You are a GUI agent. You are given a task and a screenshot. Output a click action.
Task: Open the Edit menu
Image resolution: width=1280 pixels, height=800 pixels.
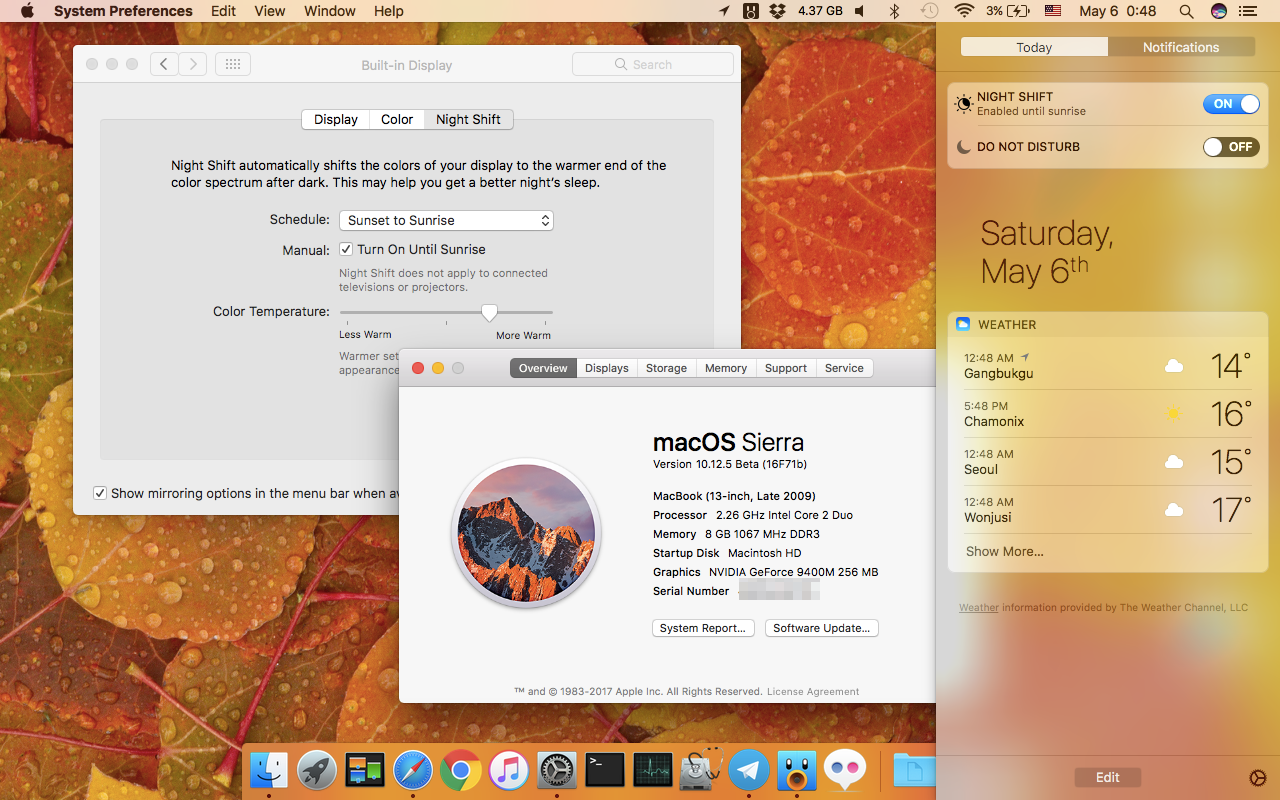point(224,11)
